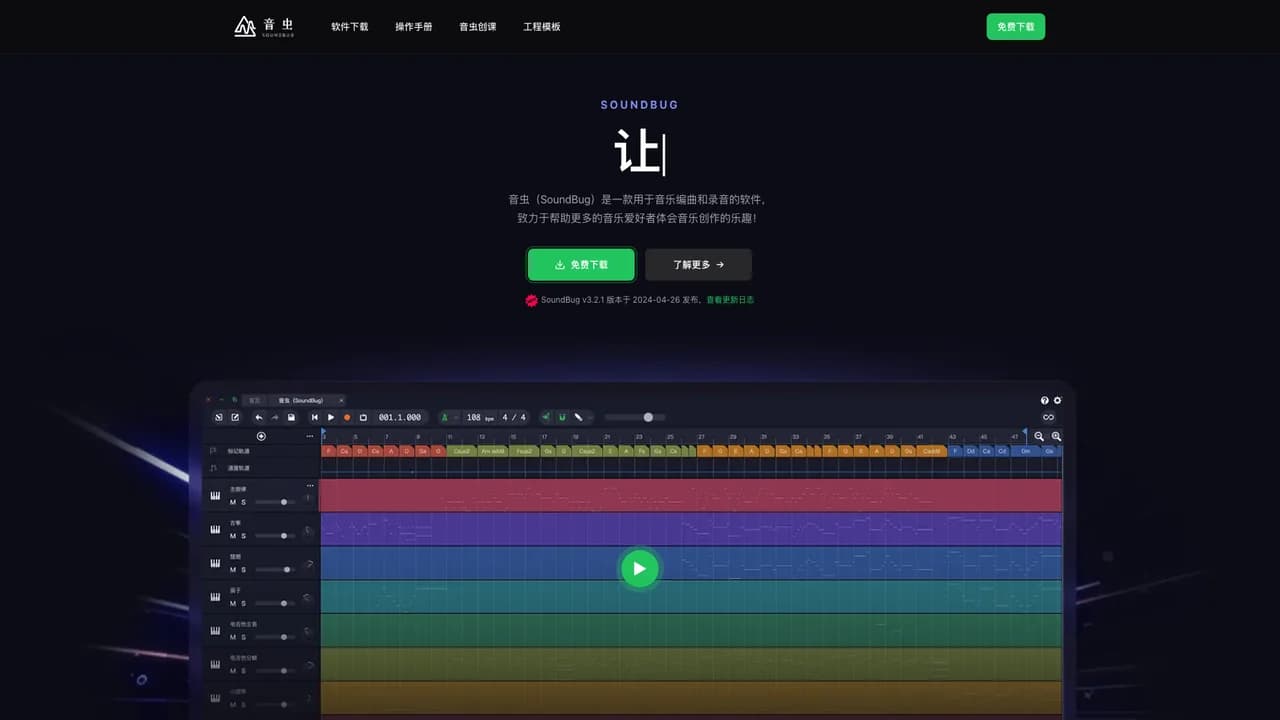1280x720 pixels.
Task: Click the 108 bpm tempo value
Action: pos(473,417)
